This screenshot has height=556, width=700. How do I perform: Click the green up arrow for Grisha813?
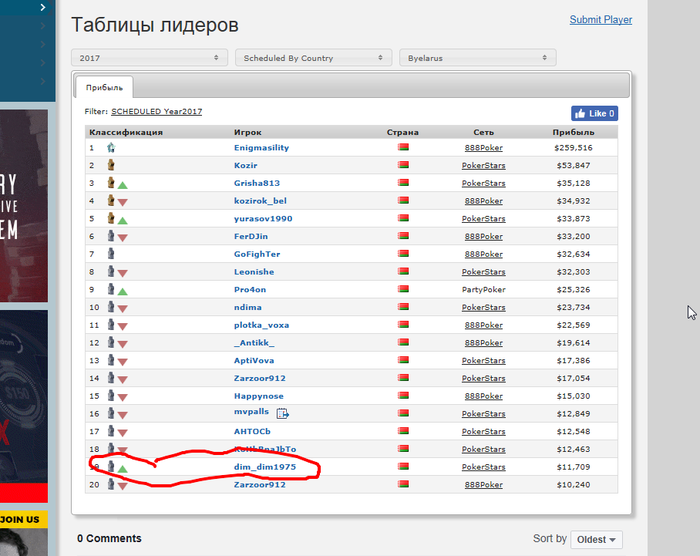coord(123,185)
